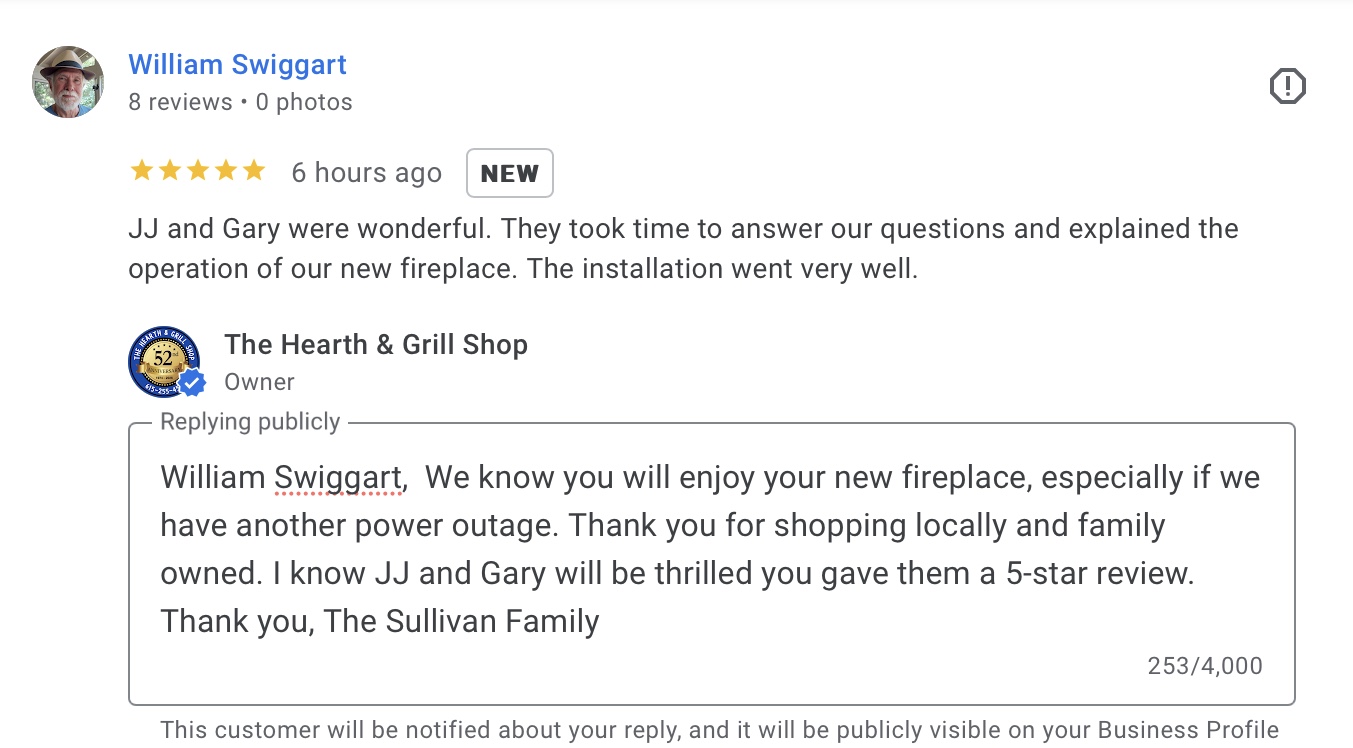Open William Swiggart's profile photo

pos(68,82)
